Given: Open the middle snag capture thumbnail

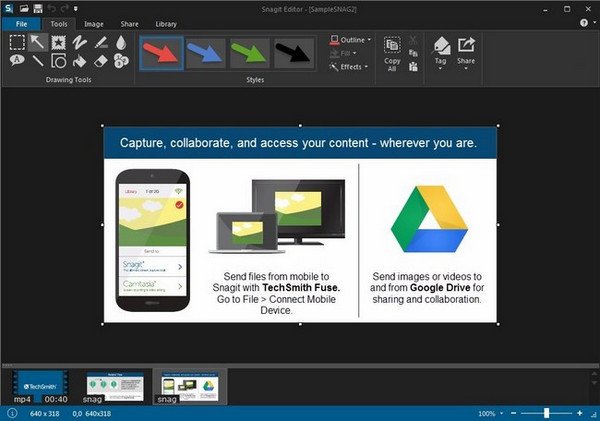Looking at the screenshot, I should pos(114,387).
